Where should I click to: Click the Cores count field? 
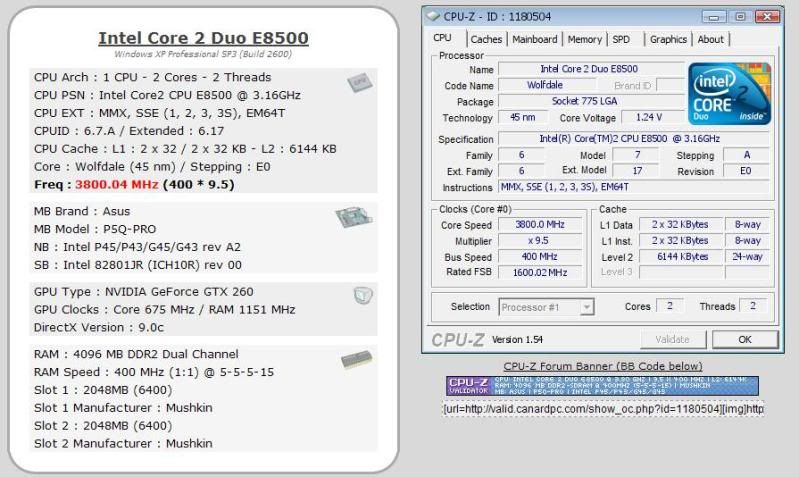[x=670, y=306]
